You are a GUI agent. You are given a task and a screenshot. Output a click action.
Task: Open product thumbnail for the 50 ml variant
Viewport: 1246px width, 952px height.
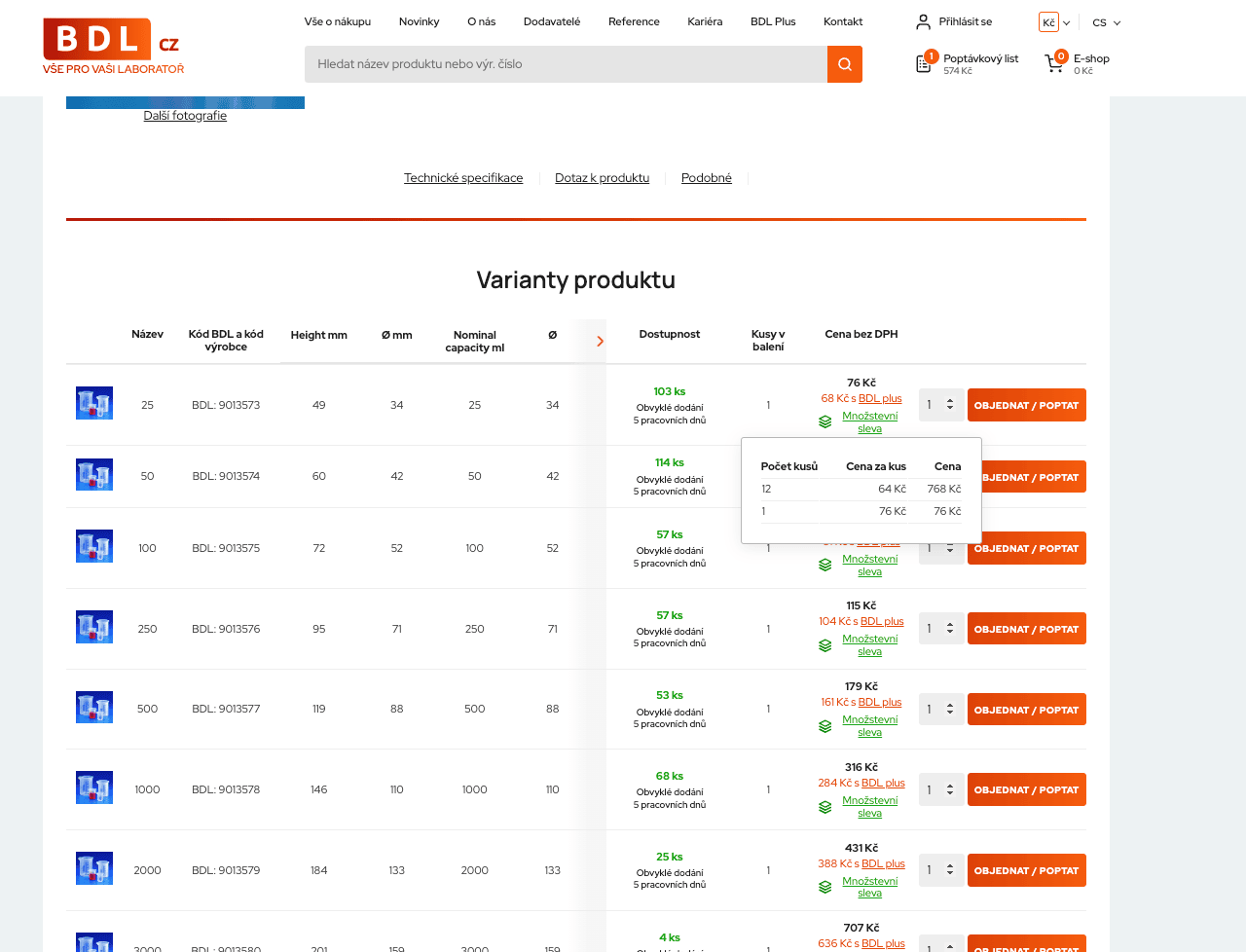point(94,475)
